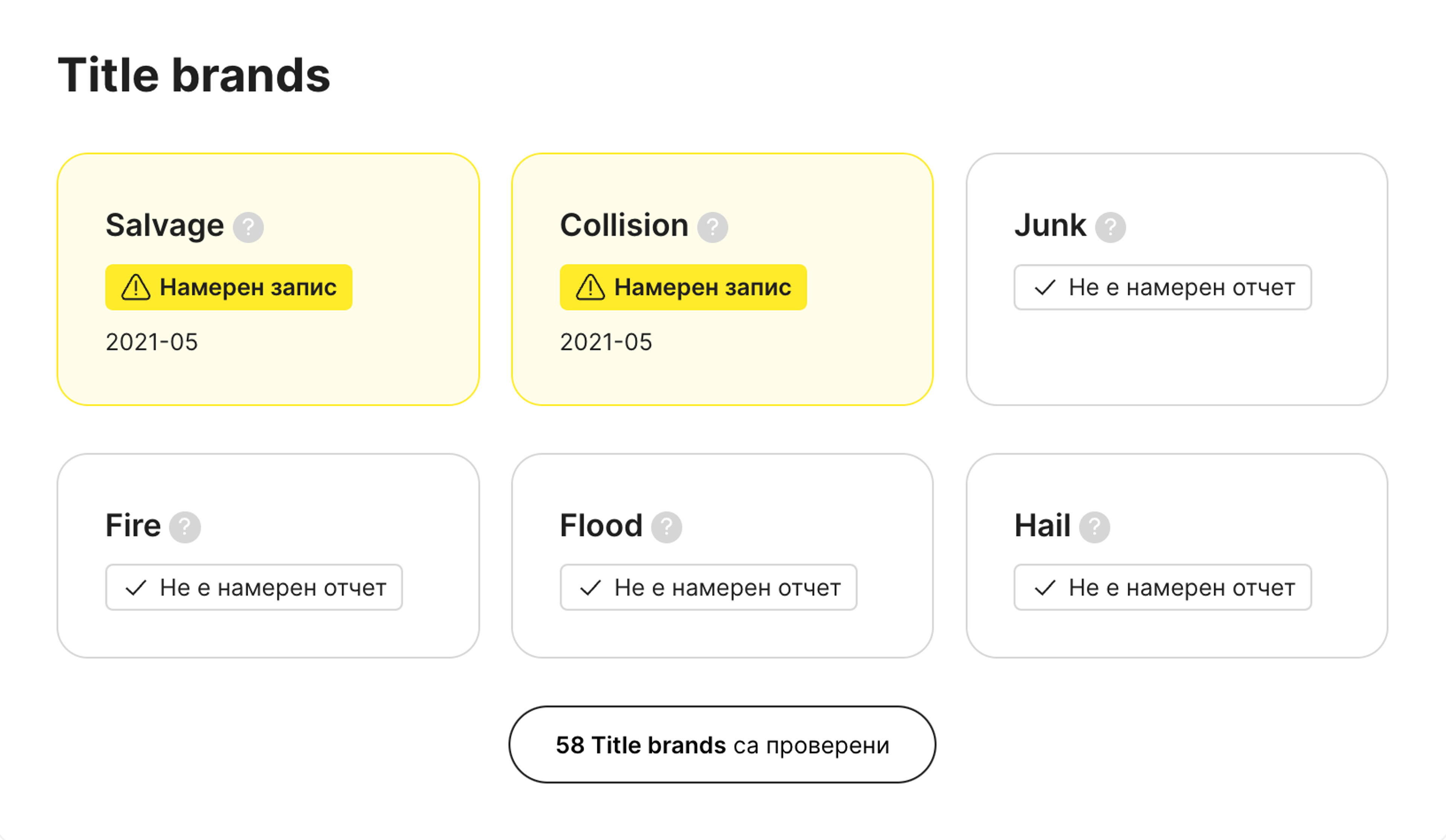
Task: Click the warning triangle in Salvage badge
Action: point(136,287)
